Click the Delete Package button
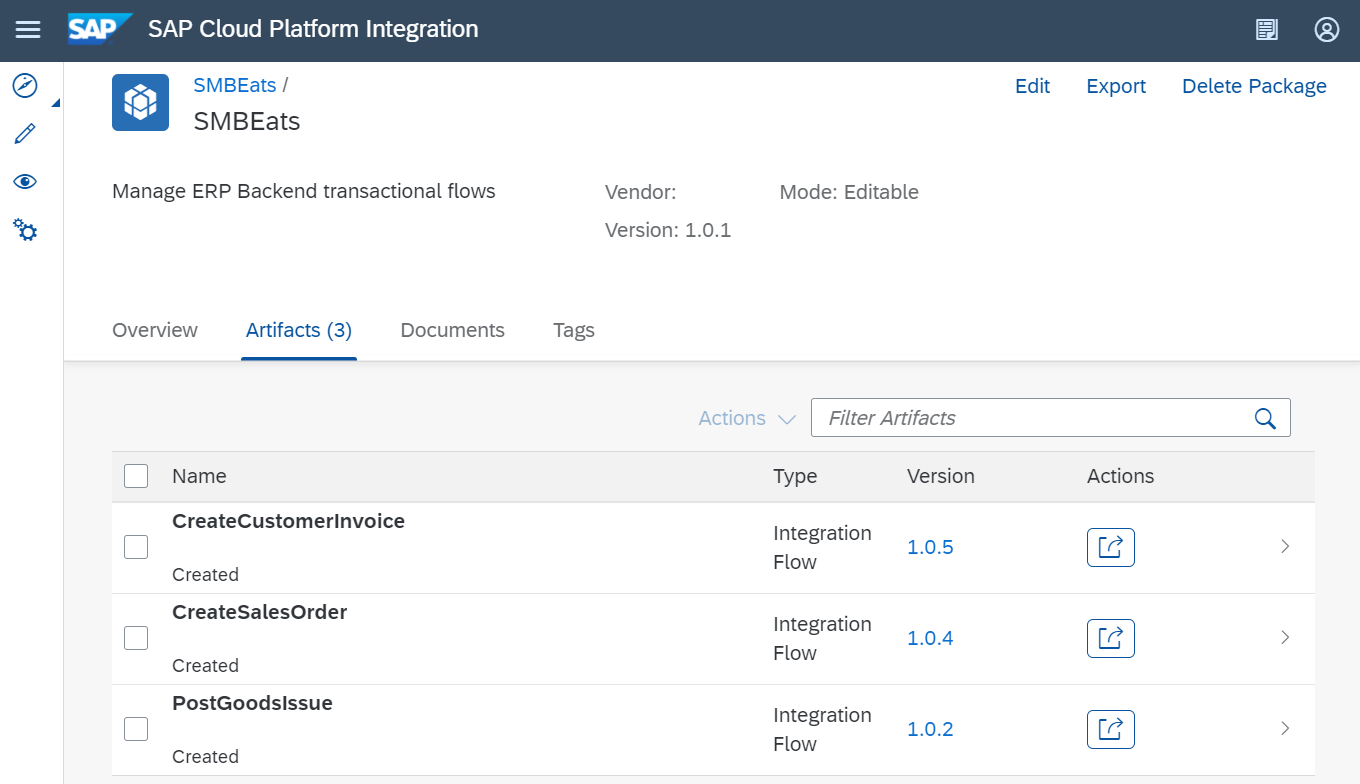The image size is (1360, 784). (x=1254, y=86)
